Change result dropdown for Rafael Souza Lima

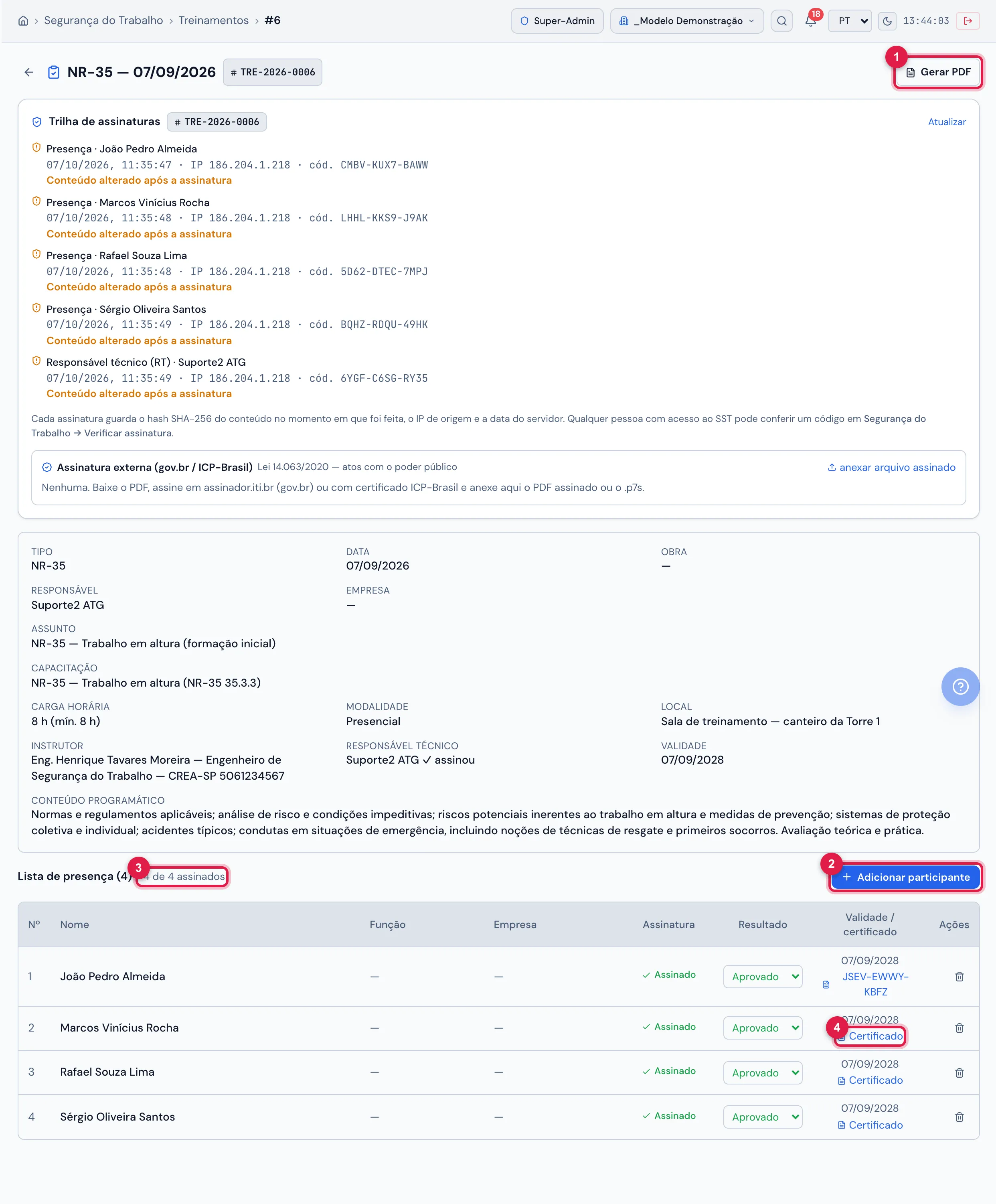(763, 1073)
